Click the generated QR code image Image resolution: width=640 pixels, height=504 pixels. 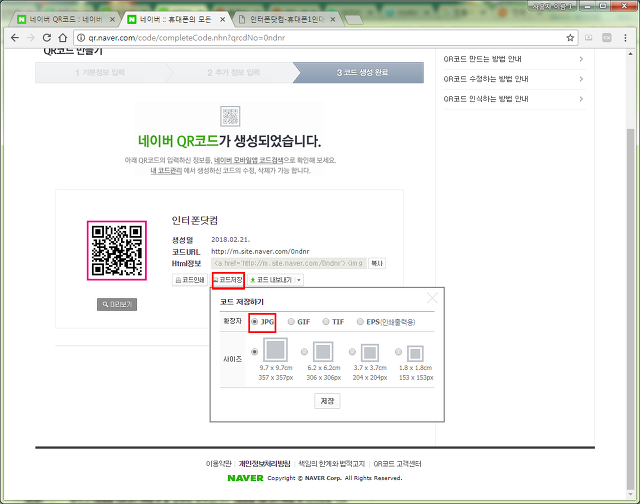coord(117,251)
